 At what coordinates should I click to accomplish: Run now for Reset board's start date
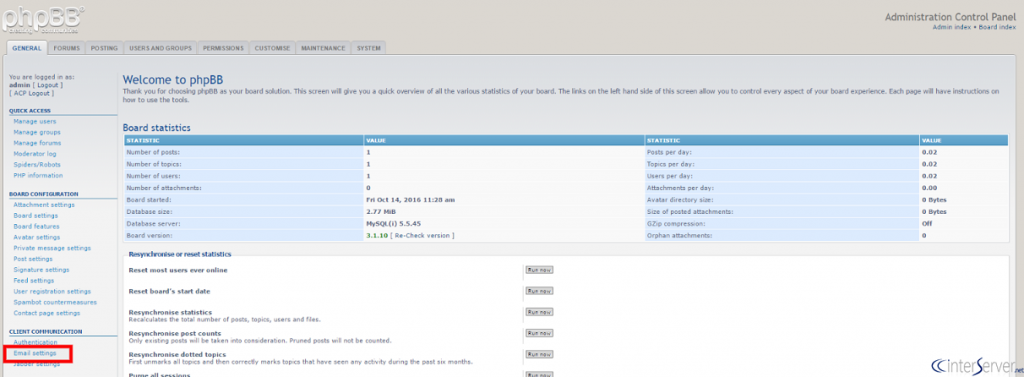[539, 291]
